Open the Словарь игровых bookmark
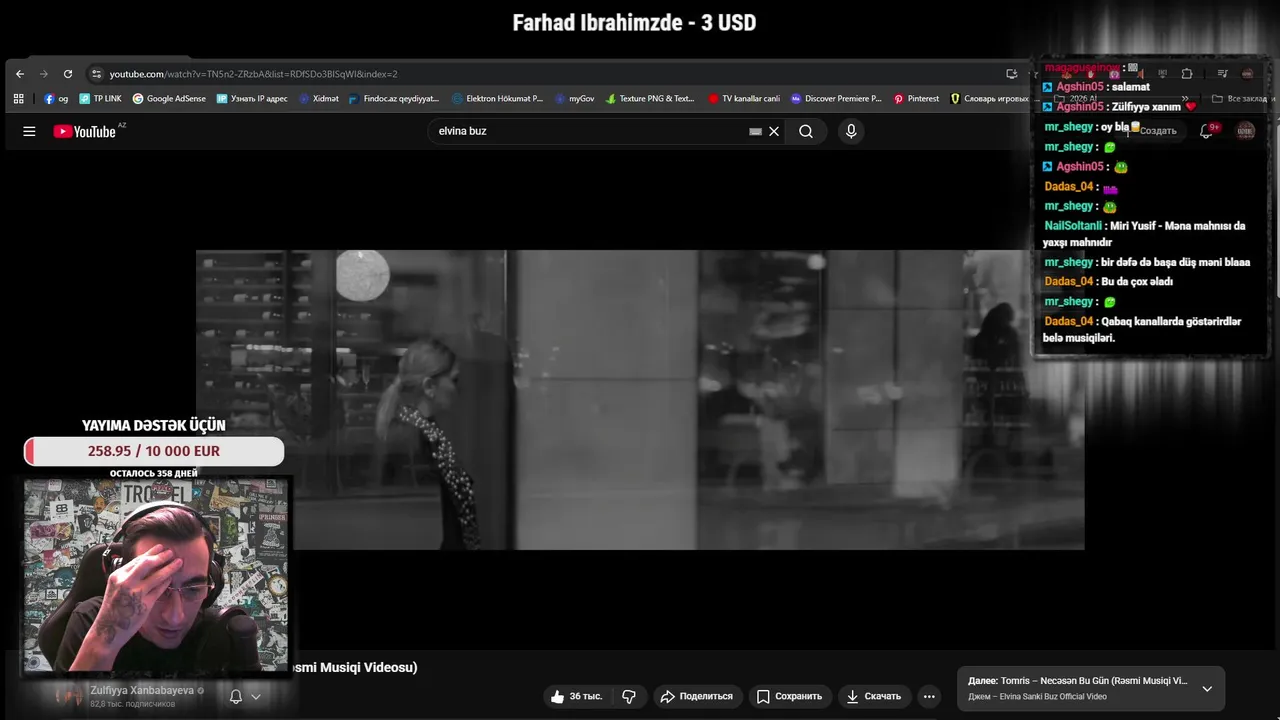Image resolution: width=1280 pixels, height=720 pixels. tap(990, 99)
